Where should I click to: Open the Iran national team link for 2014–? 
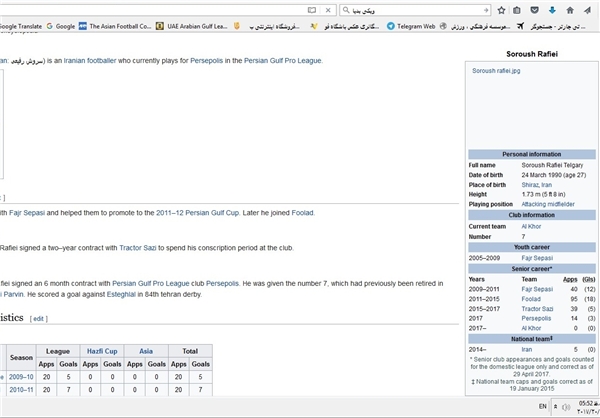527,349
